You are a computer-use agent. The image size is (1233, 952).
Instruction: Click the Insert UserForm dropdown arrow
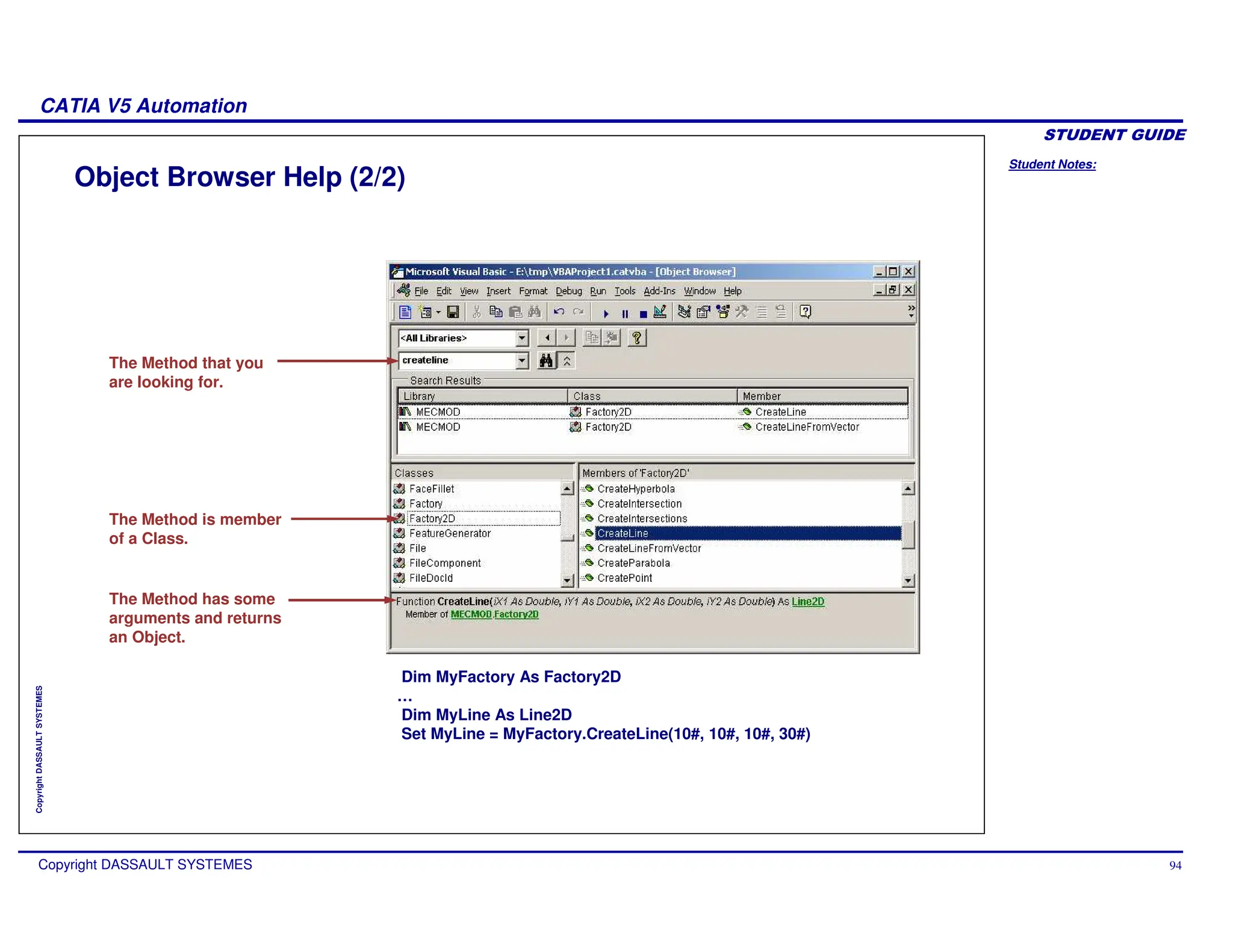(438, 312)
